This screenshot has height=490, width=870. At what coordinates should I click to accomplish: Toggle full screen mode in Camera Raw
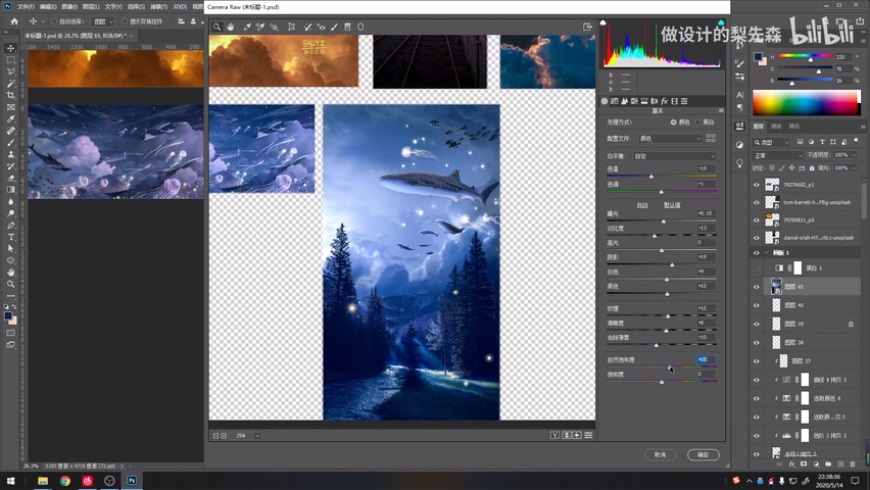pos(588,27)
